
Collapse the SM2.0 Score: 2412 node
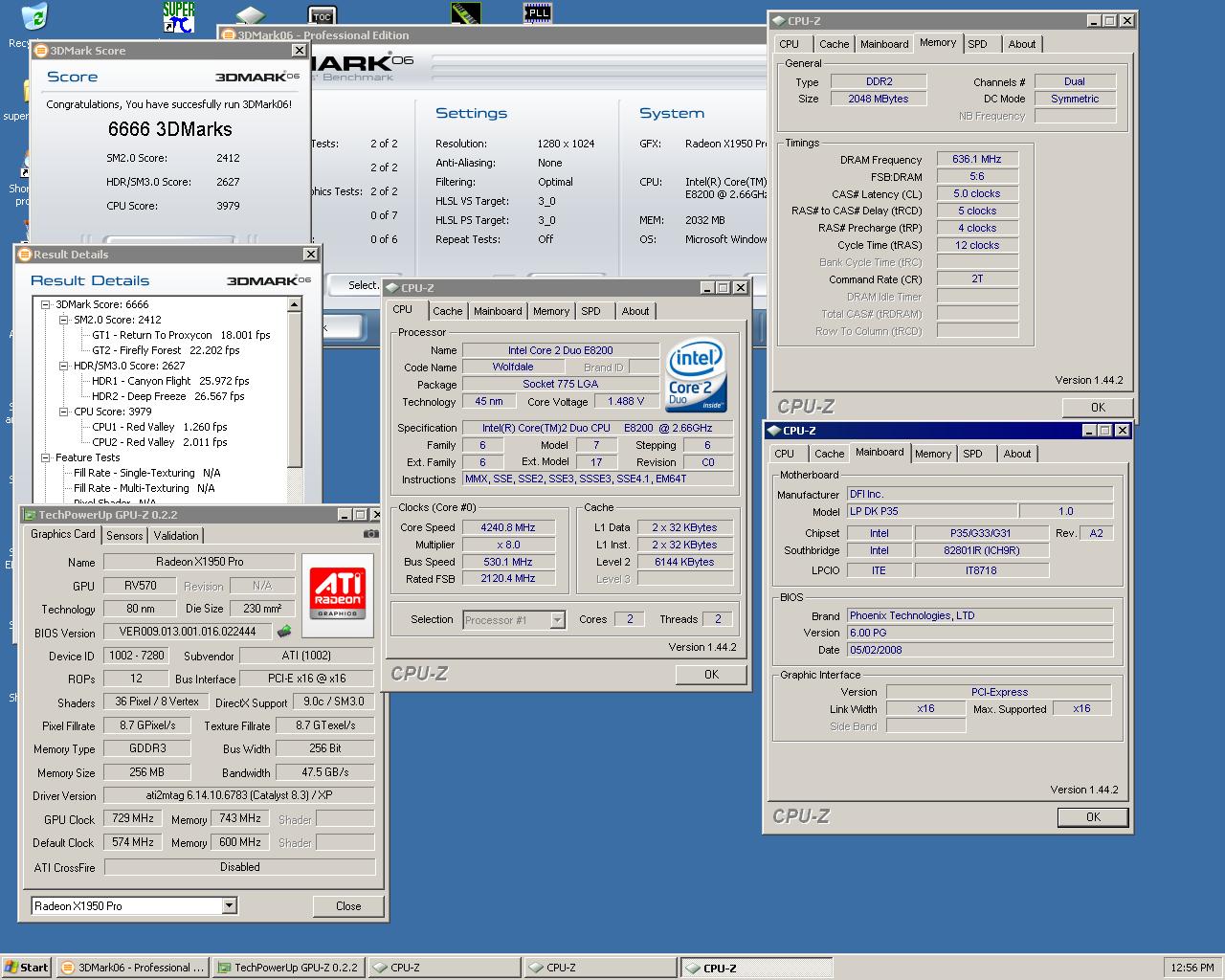63,320
